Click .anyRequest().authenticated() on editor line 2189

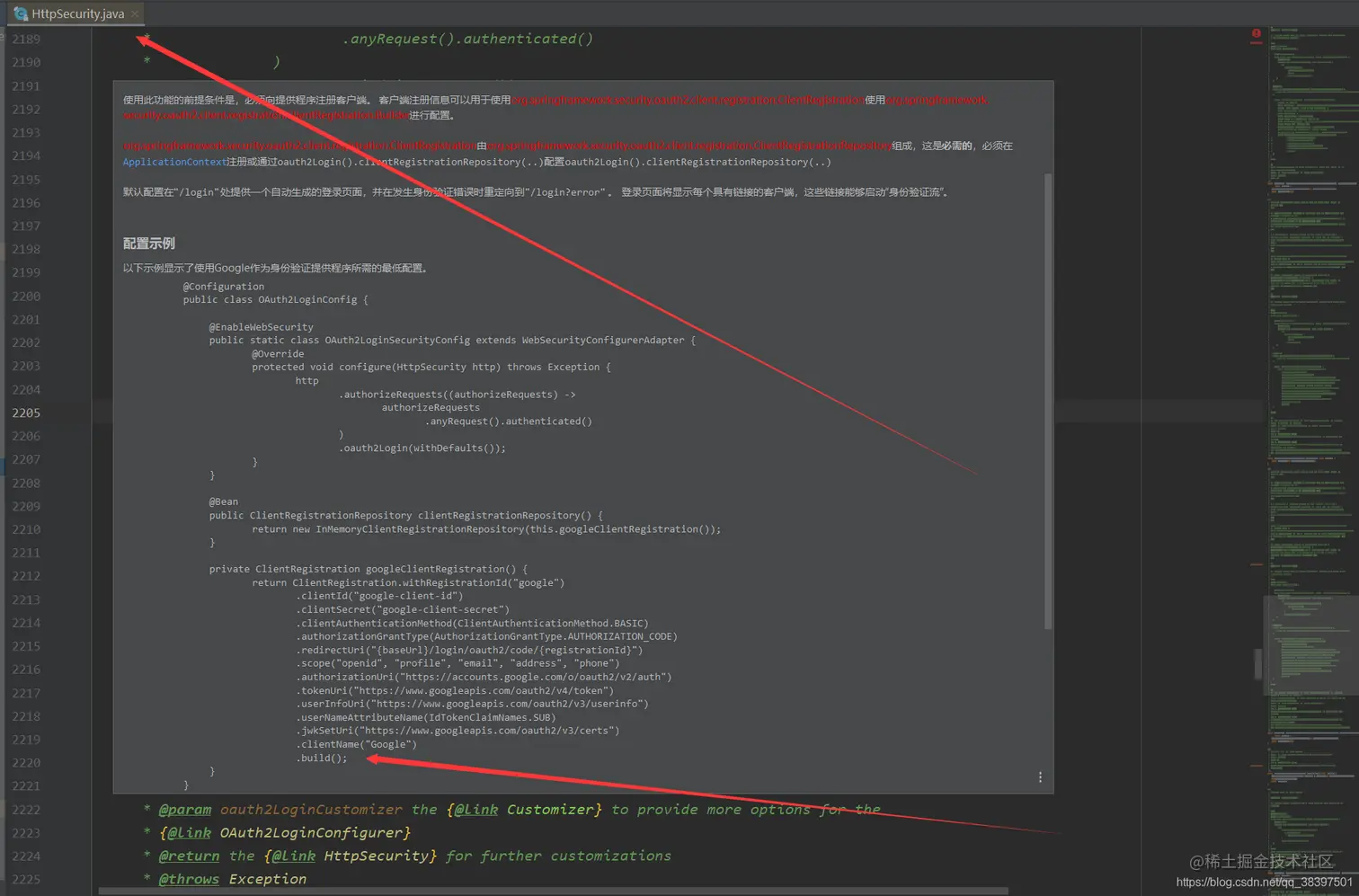(x=467, y=39)
